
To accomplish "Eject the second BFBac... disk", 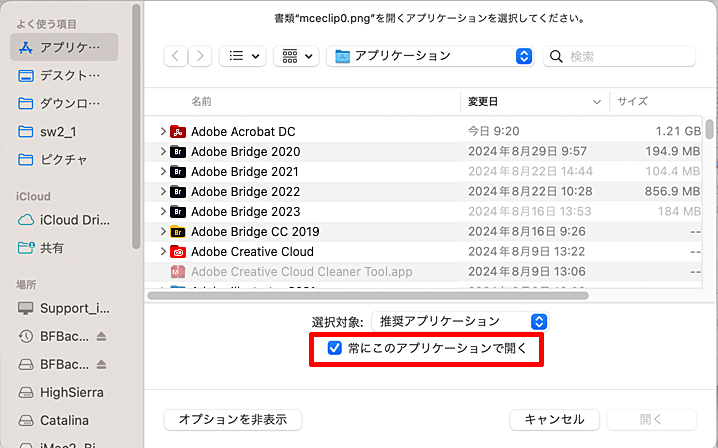I will 101,365.
